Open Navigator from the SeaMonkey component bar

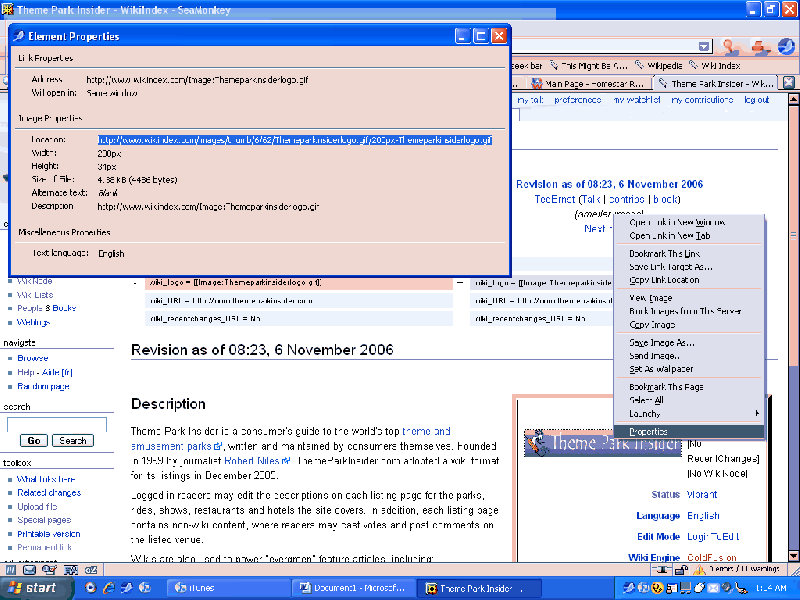(x=10, y=570)
